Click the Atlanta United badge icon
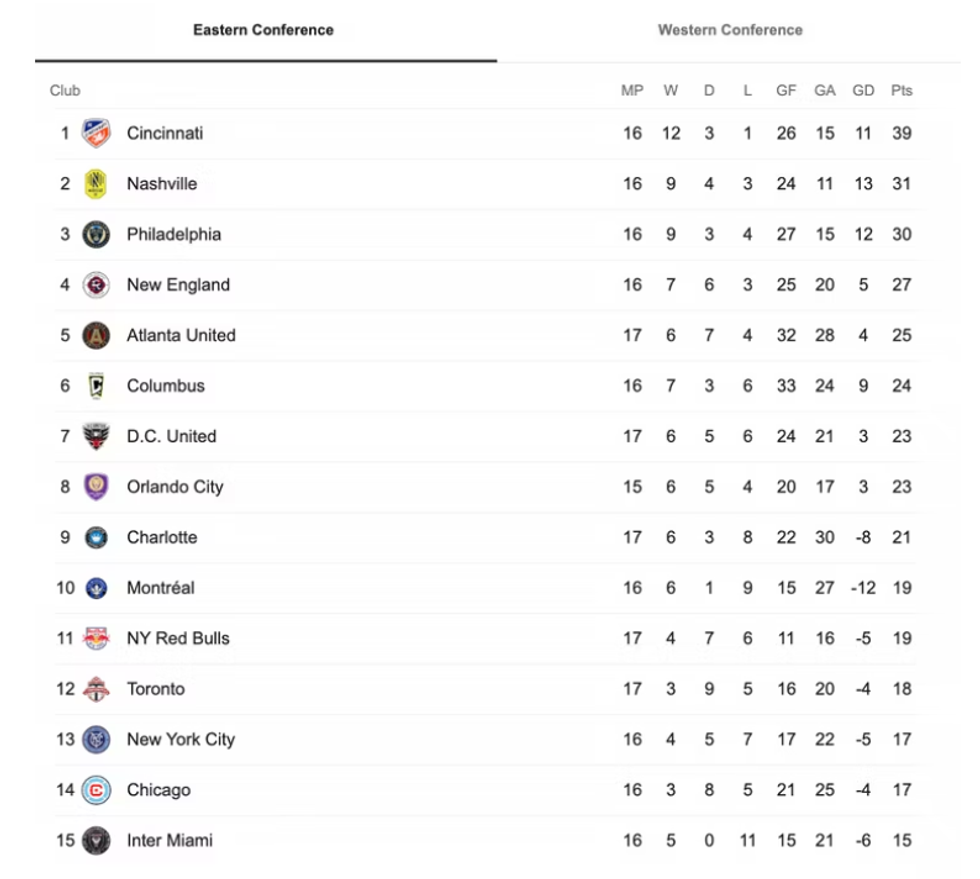Screen dimensions: 980x879 [96, 336]
